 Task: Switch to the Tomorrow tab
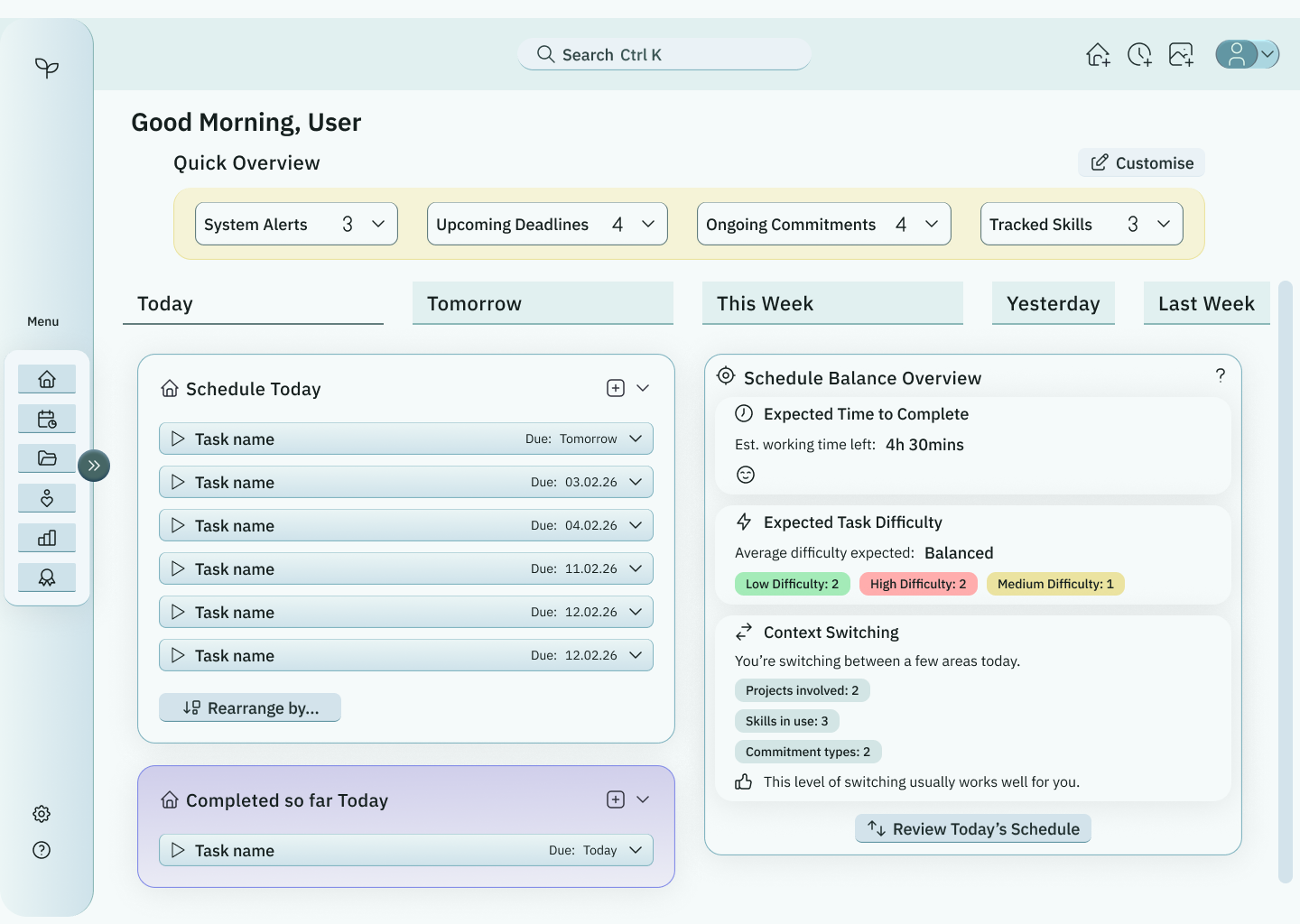[543, 303]
